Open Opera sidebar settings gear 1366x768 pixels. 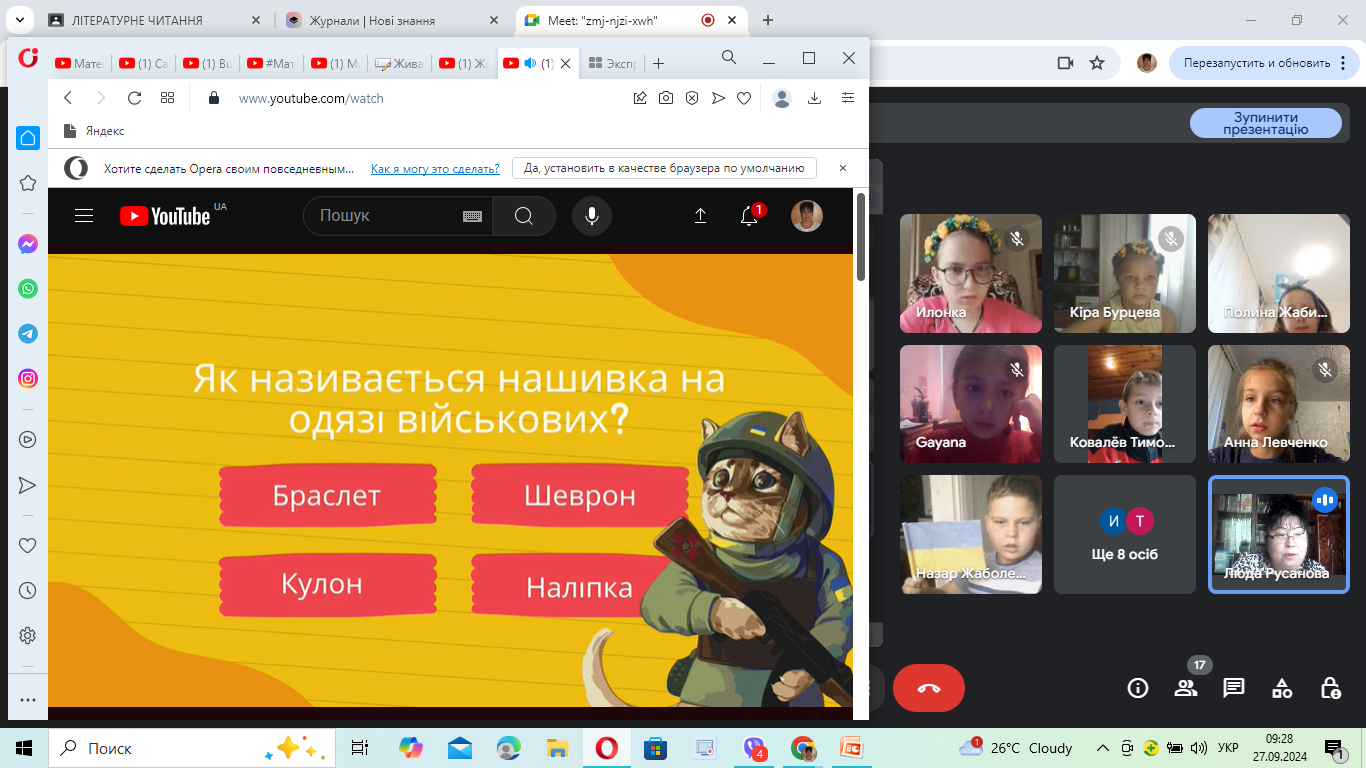point(28,635)
